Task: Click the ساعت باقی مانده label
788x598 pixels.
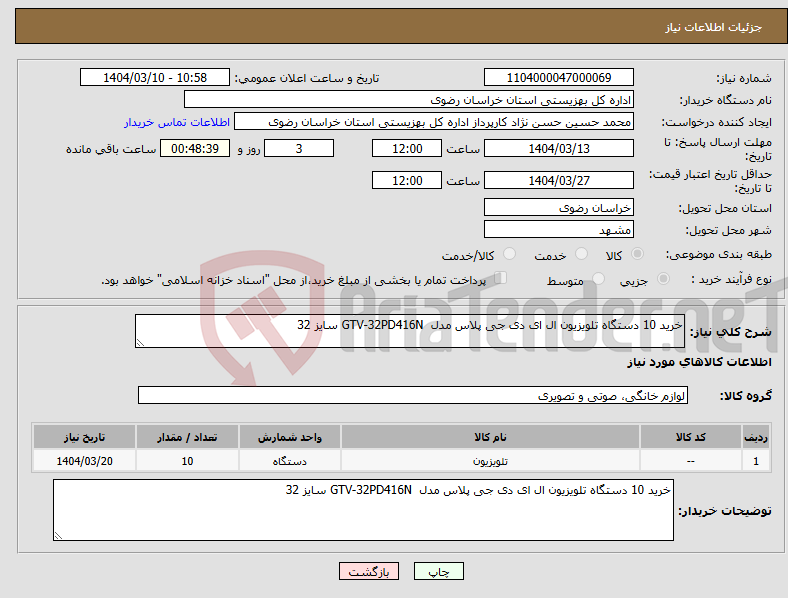Action: pos(111,149)
